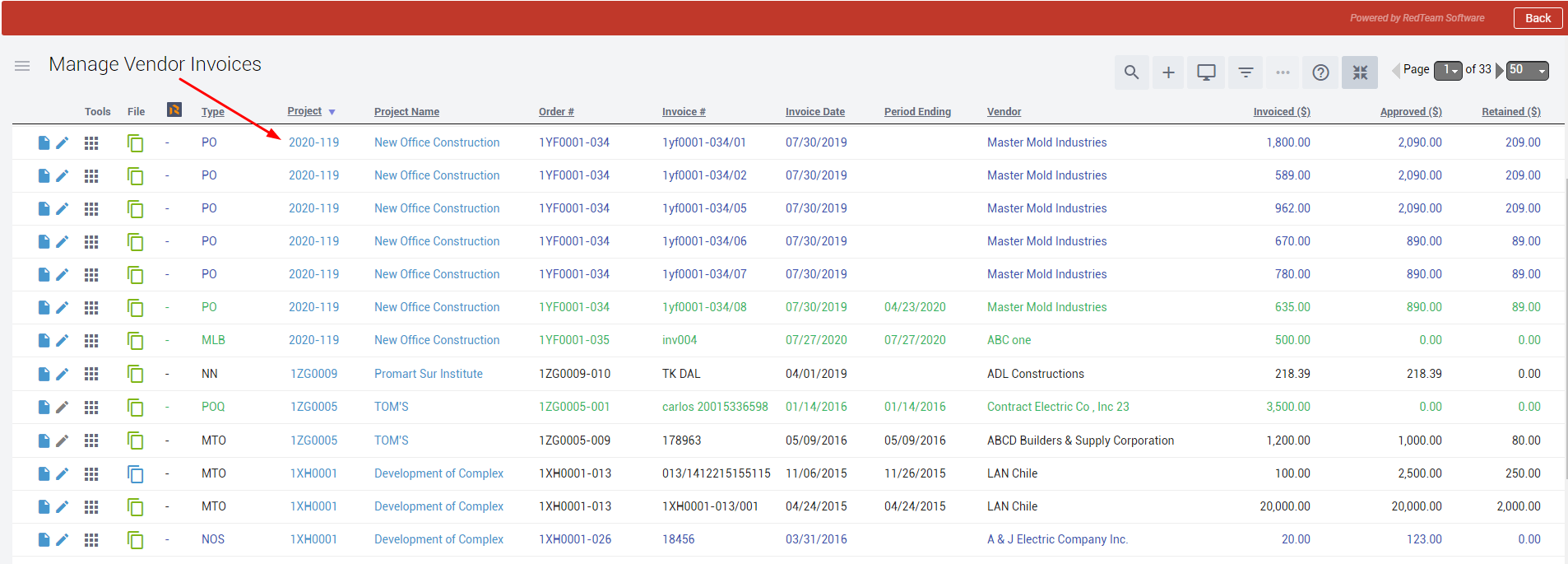Image resolution: width=1568 pixels, height=564 pixels.
Task: Click the search magnifier icon in the toolbar
Action: tap(1131, 72)
